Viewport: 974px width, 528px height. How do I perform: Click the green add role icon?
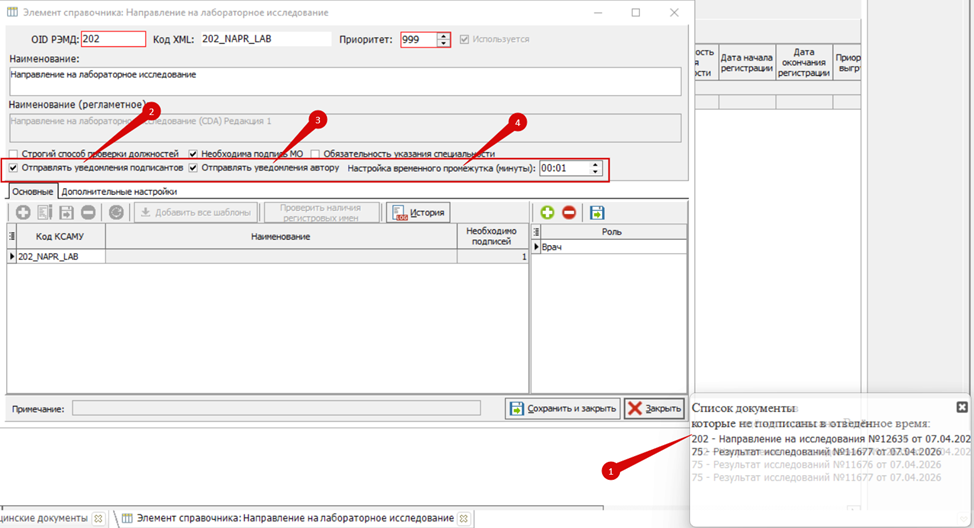pyautogui.click(x=547, y=212)
